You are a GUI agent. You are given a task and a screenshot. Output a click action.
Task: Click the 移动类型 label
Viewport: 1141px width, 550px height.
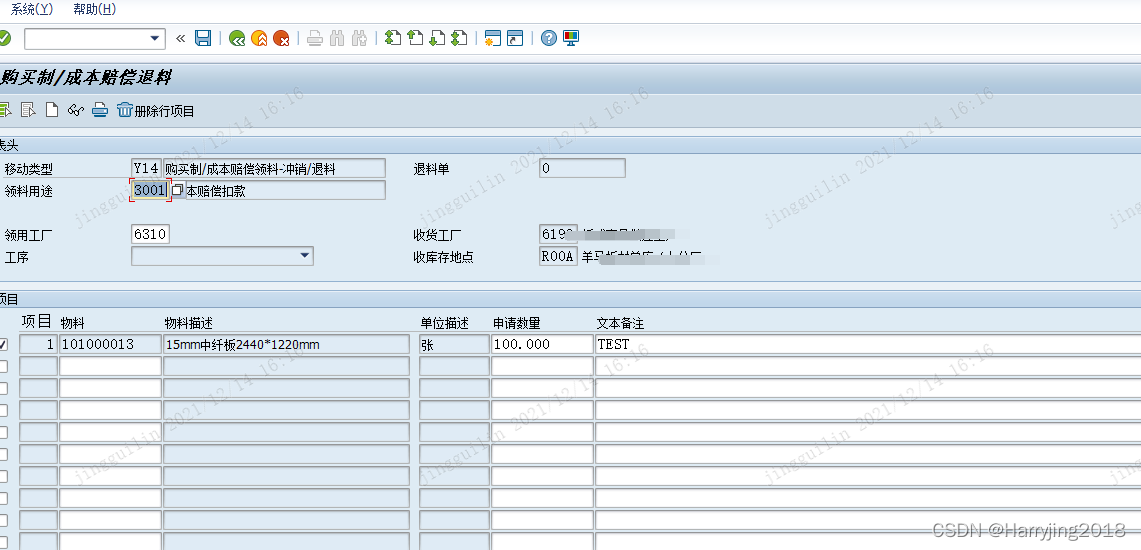[28, 170]
